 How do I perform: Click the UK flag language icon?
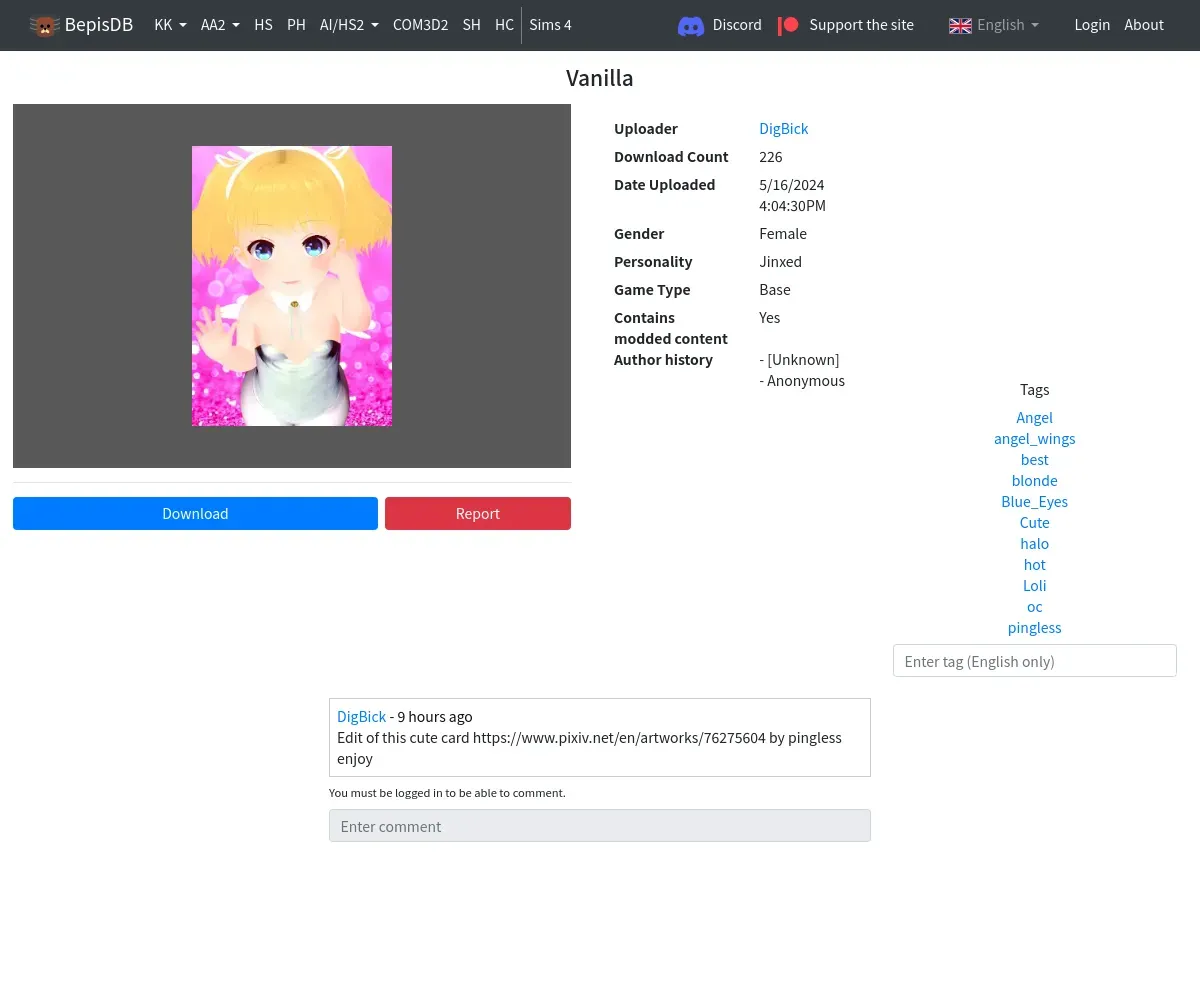tap(960, 26)
